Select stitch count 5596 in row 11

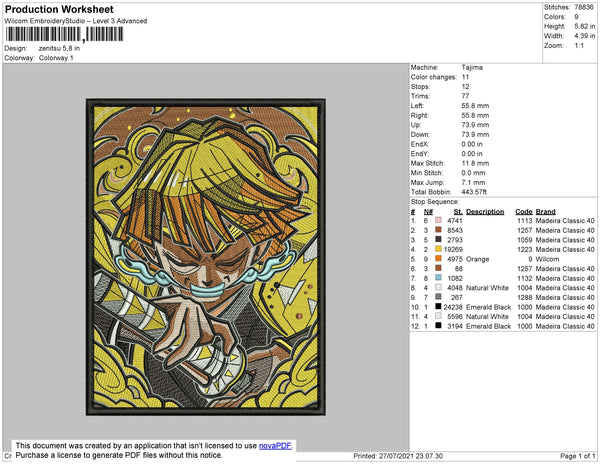(455, 316)
